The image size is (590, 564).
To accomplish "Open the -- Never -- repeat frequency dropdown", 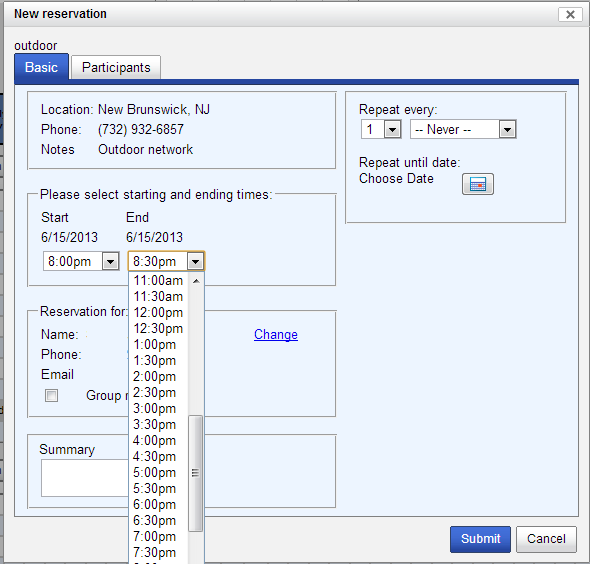I will pos(463,129).
